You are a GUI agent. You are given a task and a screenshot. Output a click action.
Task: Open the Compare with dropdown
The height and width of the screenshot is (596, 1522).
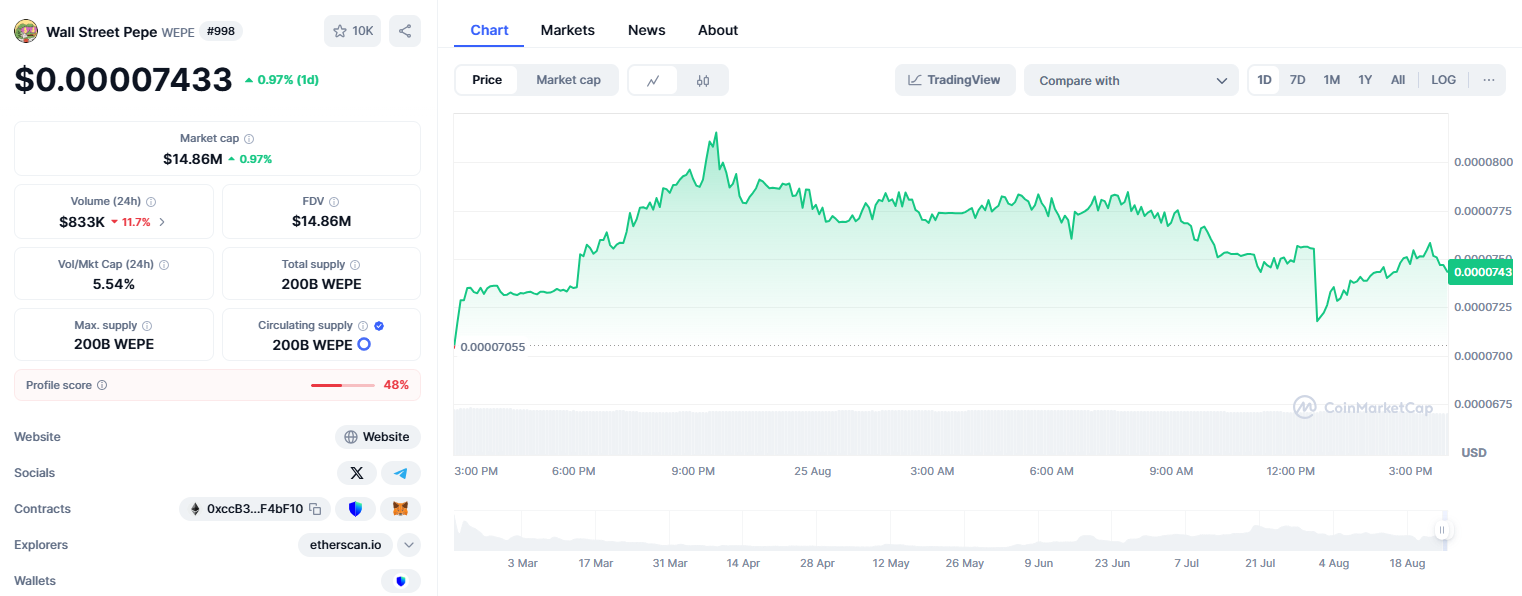pyautogui.click(x=1131, y=80)
